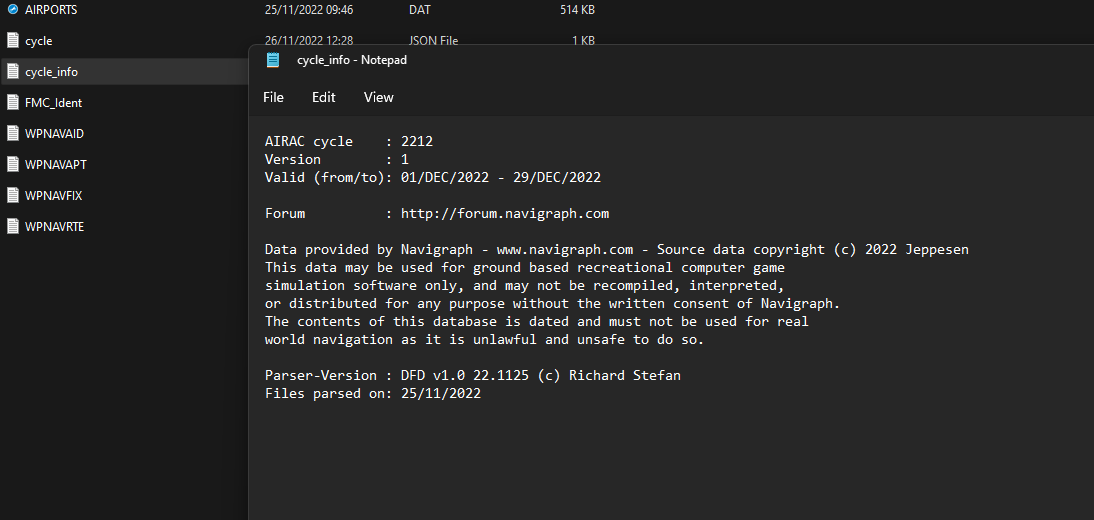Click the AIRPORTS file icon
The width and height of the screenshot is (1094, 520).
(13, 9)
